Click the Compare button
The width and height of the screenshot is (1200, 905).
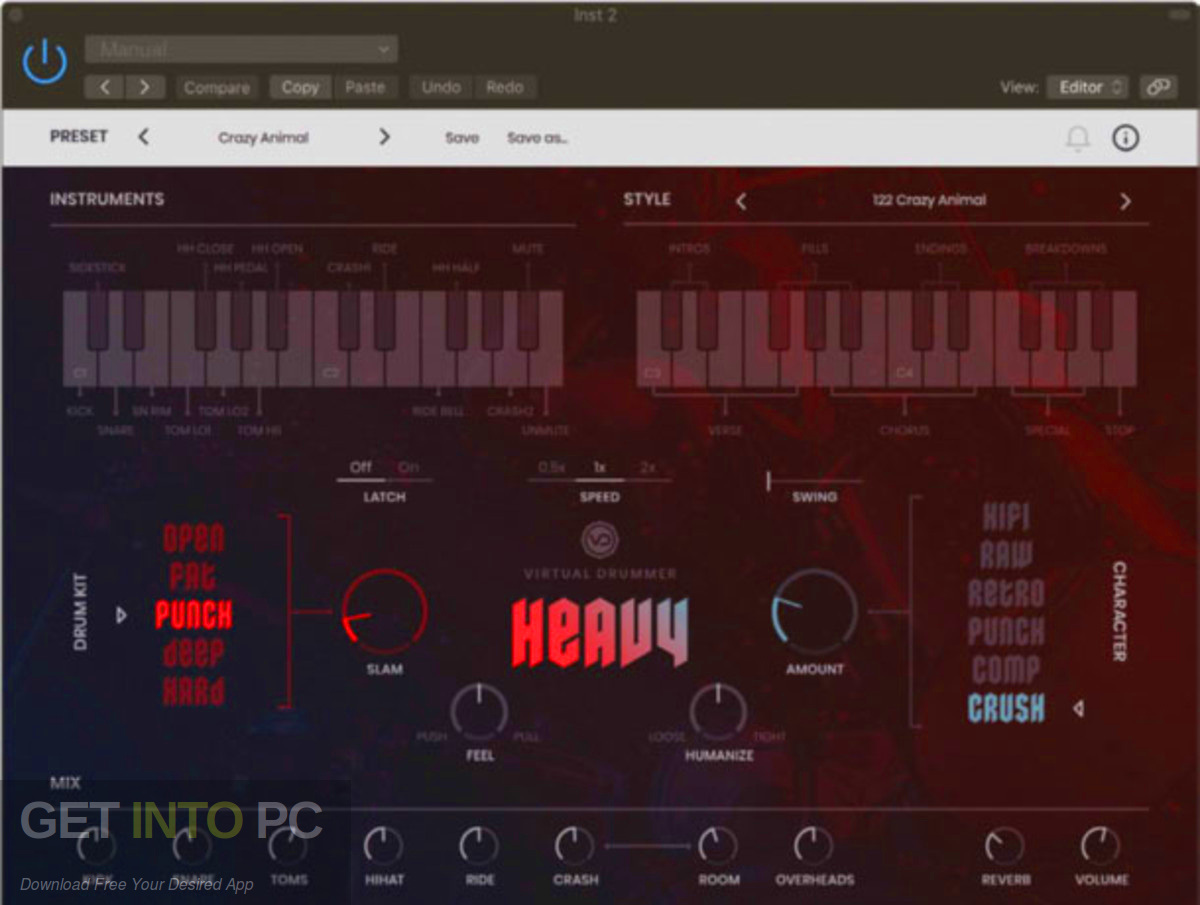216,87
